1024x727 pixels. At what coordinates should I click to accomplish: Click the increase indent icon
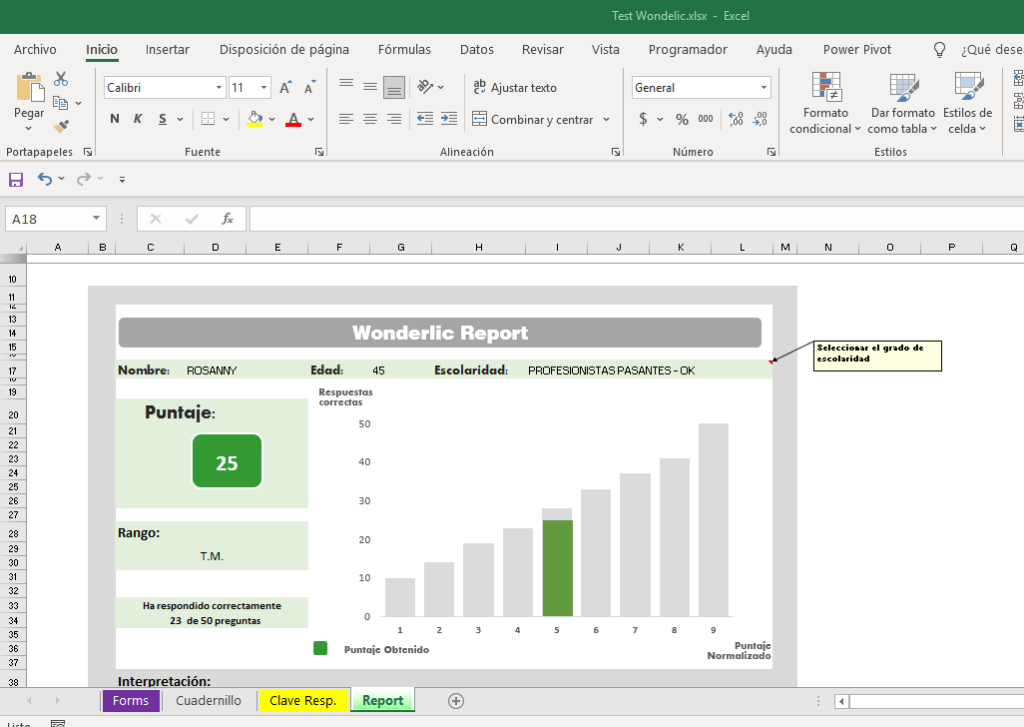click(449, 118)
